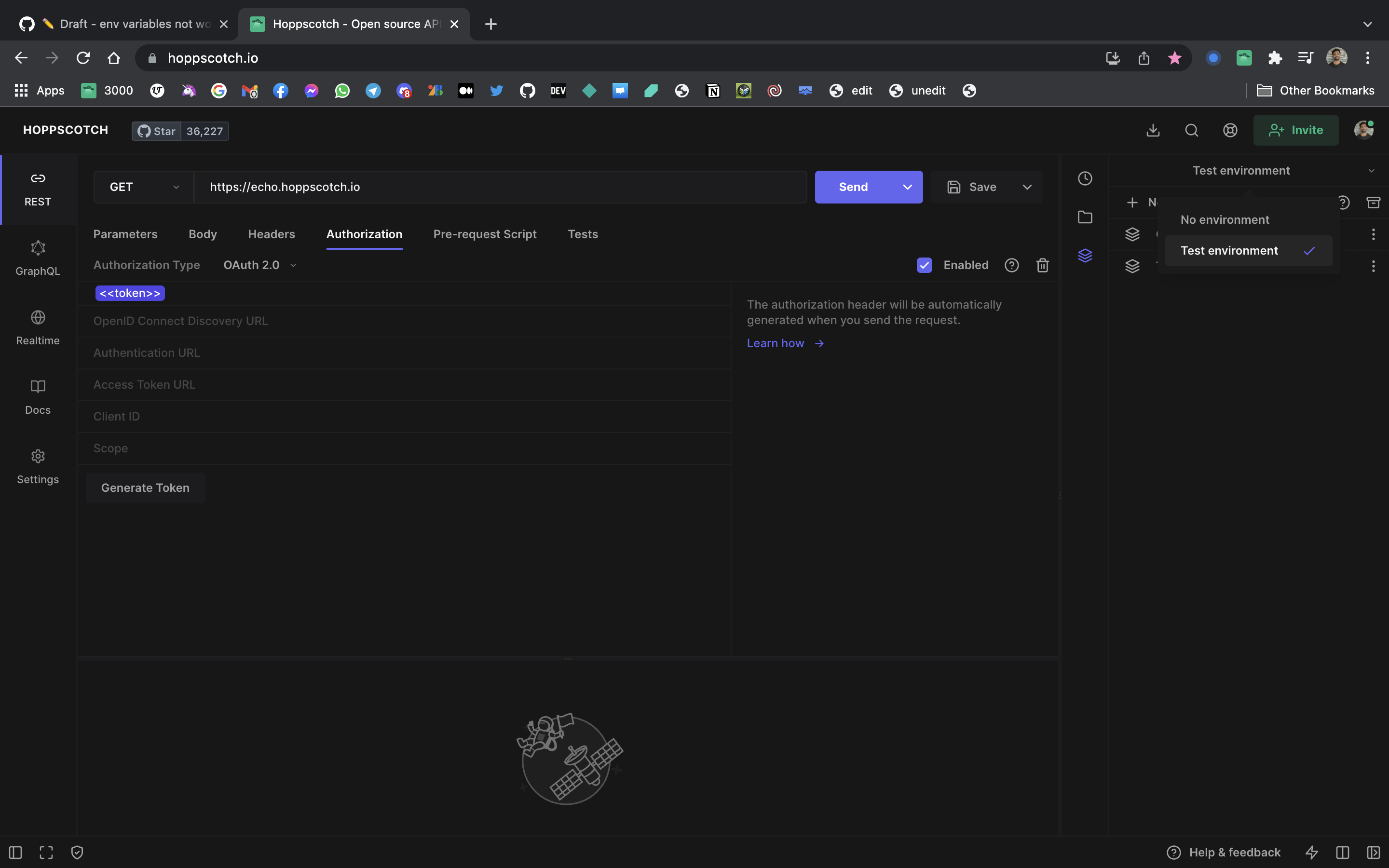Open the Environments layers icon panel
The height and width of the screenshot is (868, 1389).
1085,256
